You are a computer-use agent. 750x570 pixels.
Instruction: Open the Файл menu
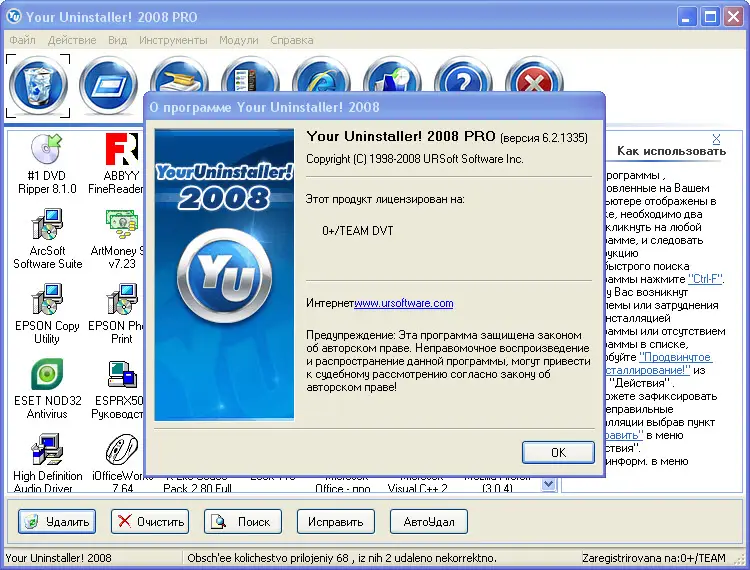[22, 40]
